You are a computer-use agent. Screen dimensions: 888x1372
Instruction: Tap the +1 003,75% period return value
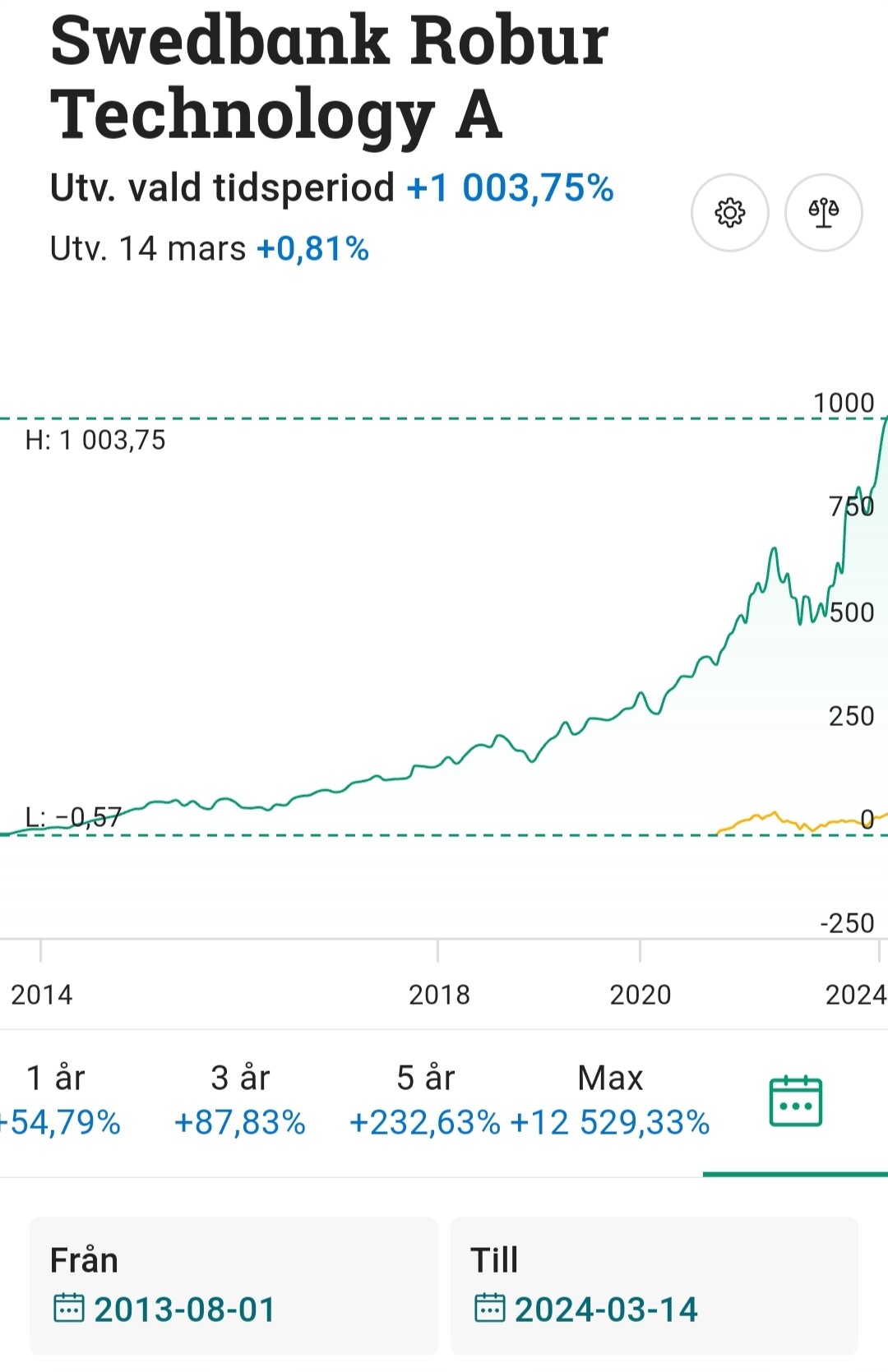pos(511,188)
